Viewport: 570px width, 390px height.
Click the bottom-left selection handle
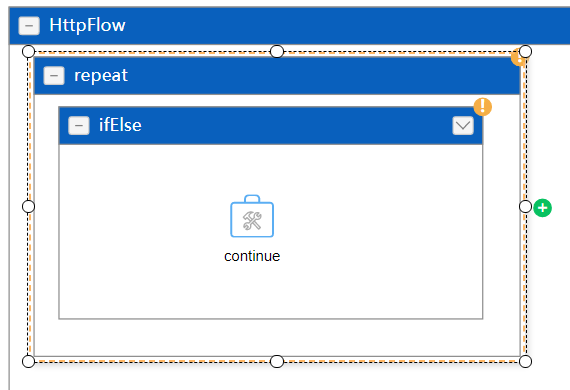point(28,361)
